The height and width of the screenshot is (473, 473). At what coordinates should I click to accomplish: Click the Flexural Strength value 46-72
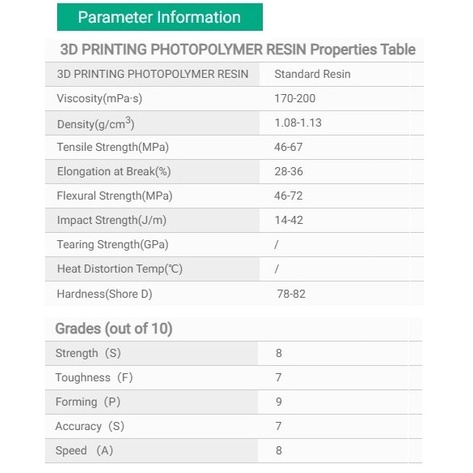(288, 196)
